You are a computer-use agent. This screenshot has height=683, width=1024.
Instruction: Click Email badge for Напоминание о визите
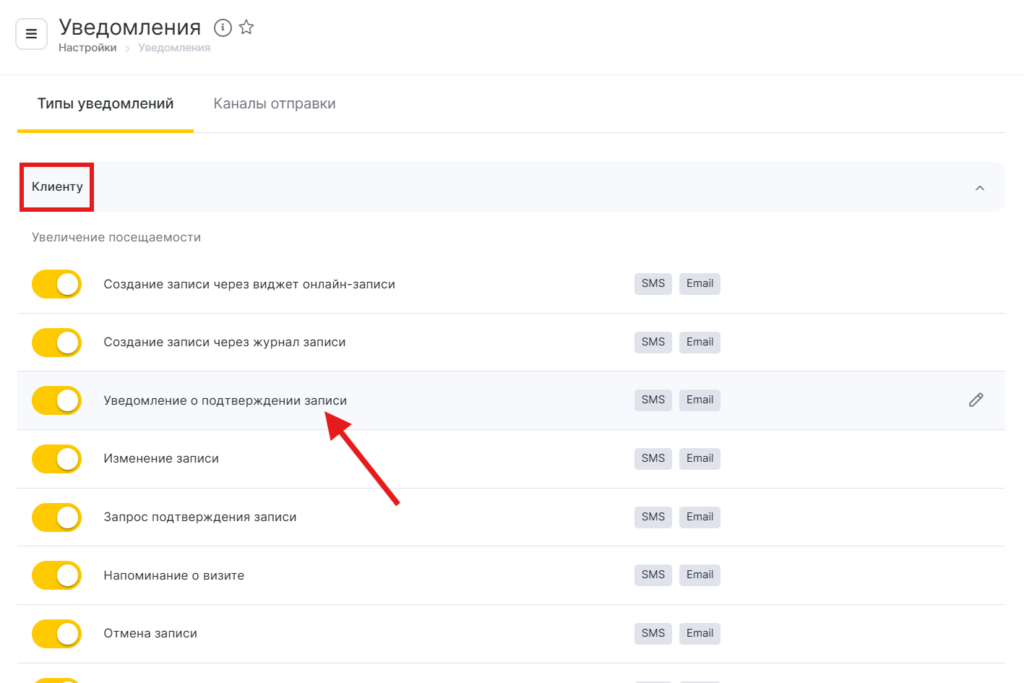(700, 575)
